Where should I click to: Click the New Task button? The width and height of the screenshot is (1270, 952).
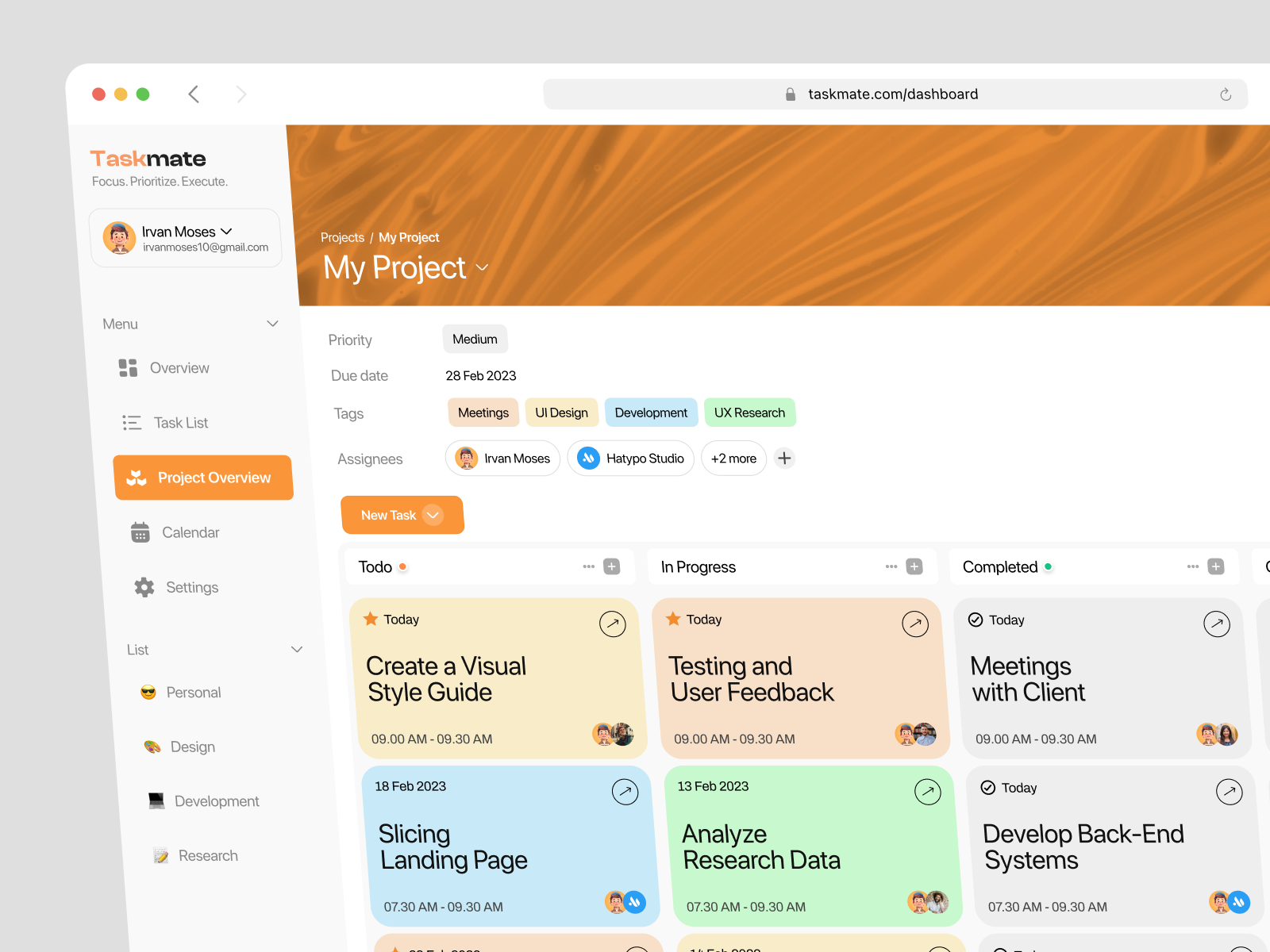tap(402, 515)
